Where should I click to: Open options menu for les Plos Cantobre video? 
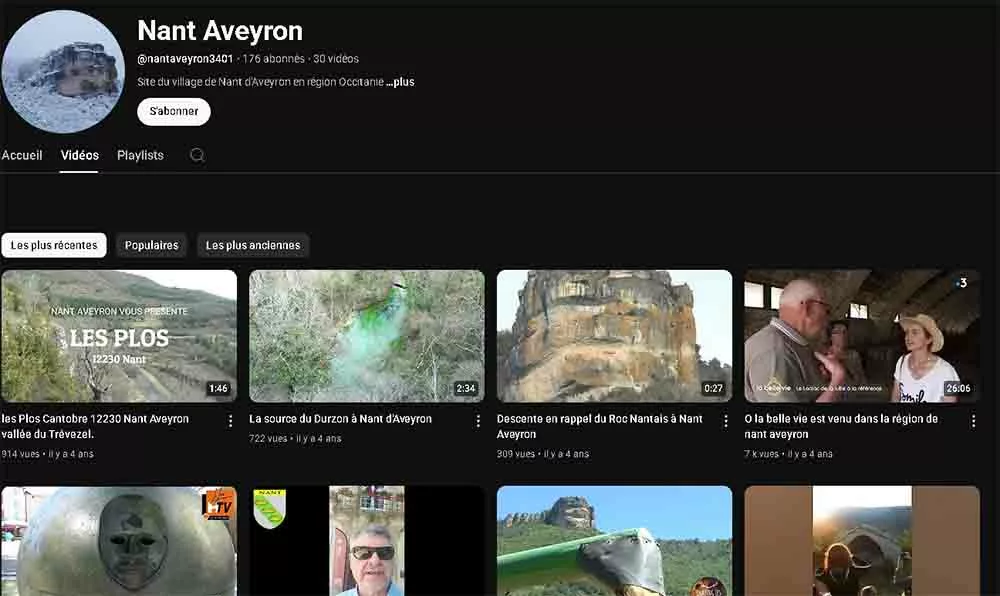point(230,421)
